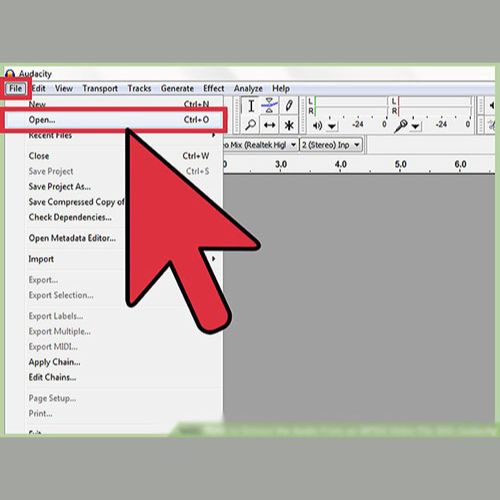Click the Audacity headphones title icon
This screenshot has width=500, height=500.
(10, 73)
